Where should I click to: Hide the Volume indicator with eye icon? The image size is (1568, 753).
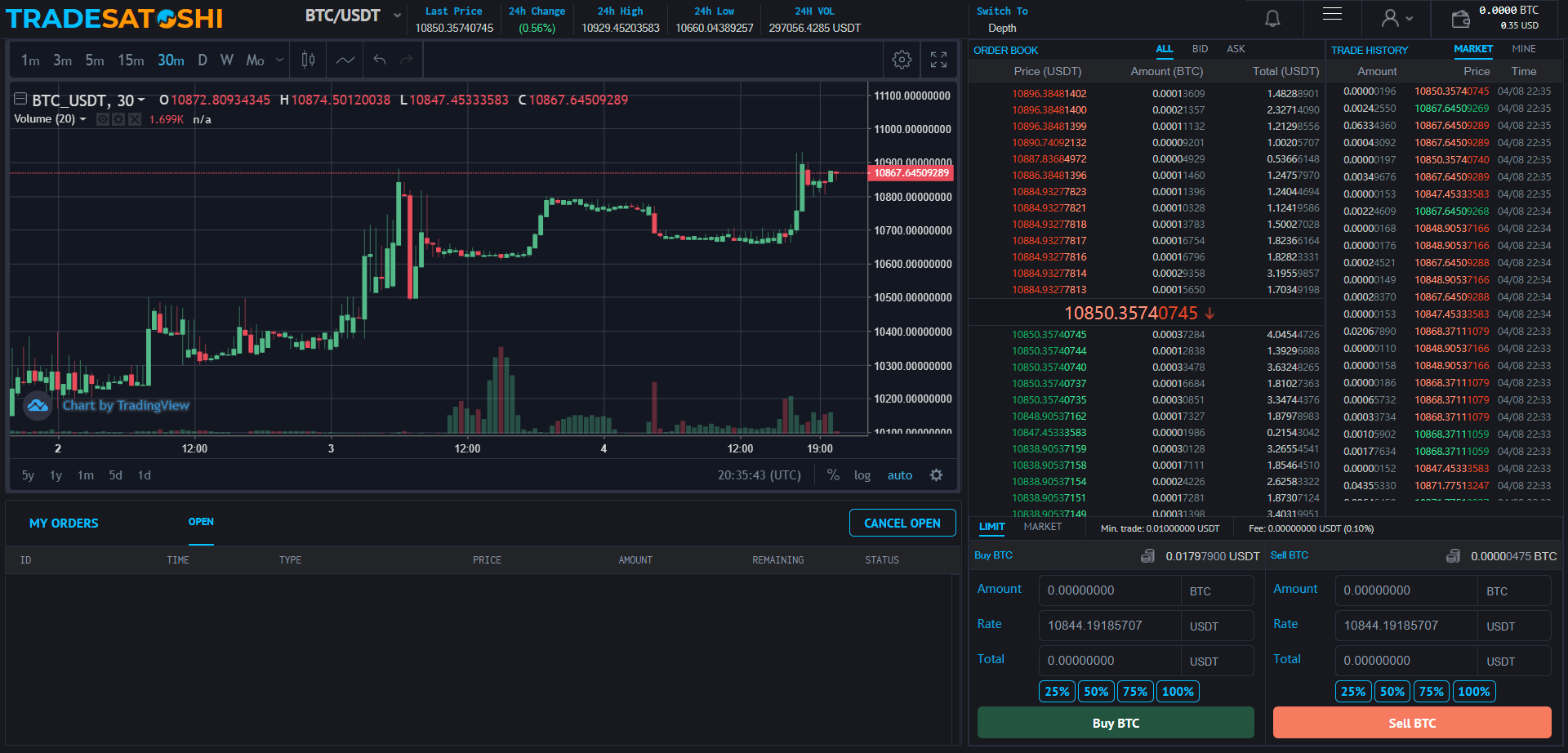click(x=103, y=119)
